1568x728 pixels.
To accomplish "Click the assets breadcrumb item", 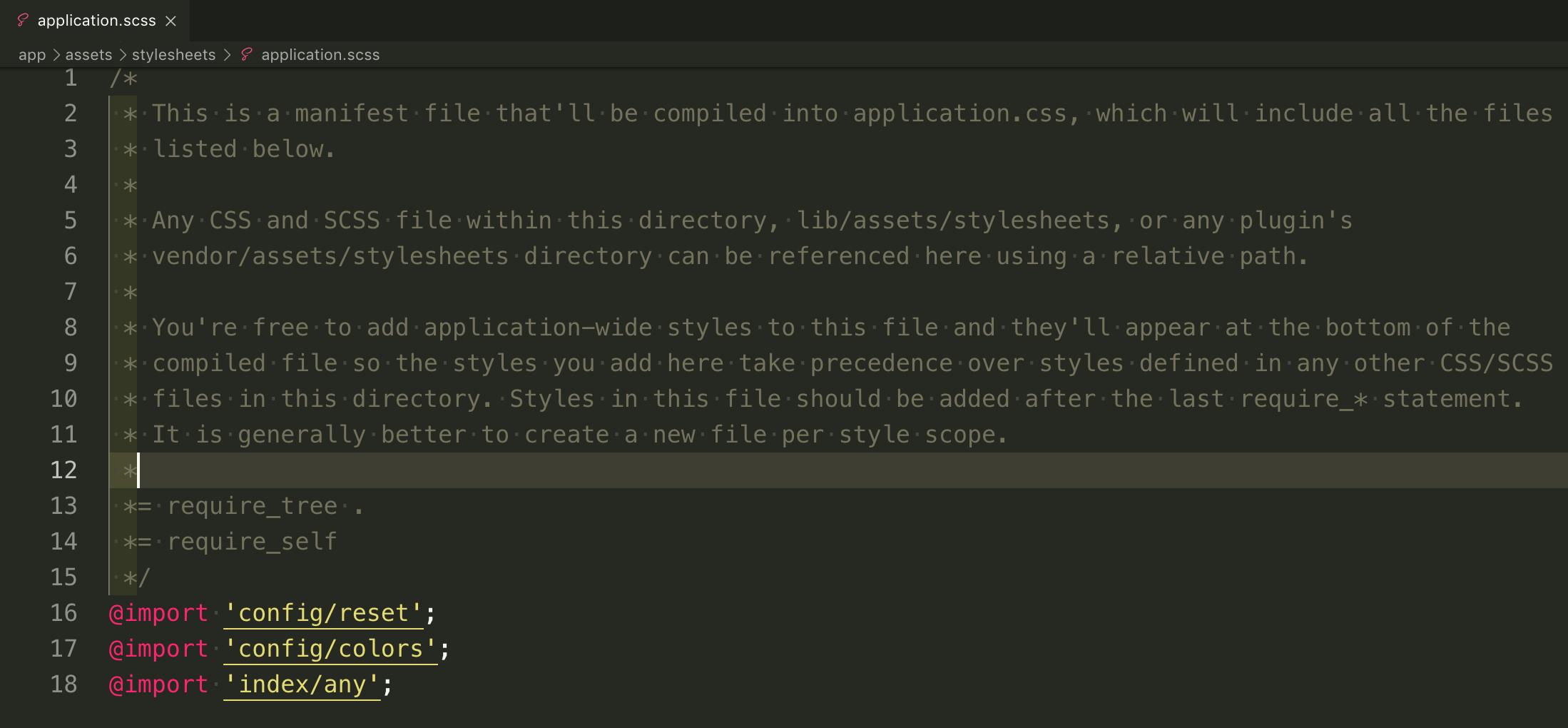I will point(88,54).
